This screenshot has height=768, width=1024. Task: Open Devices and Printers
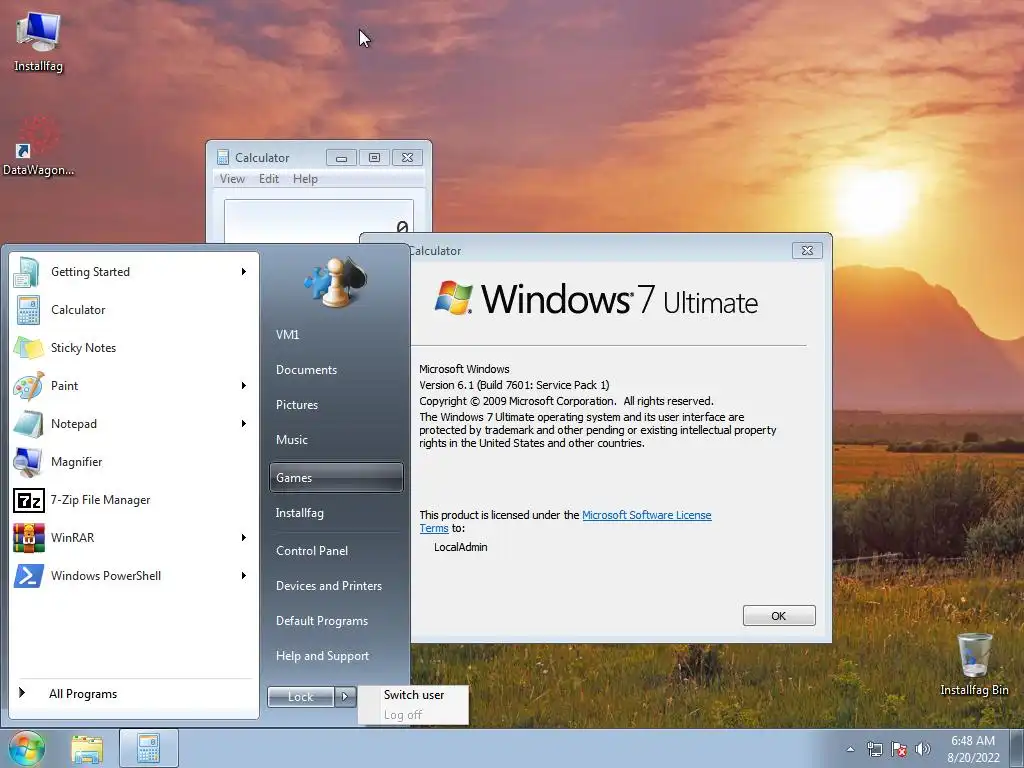click(336, 586)
